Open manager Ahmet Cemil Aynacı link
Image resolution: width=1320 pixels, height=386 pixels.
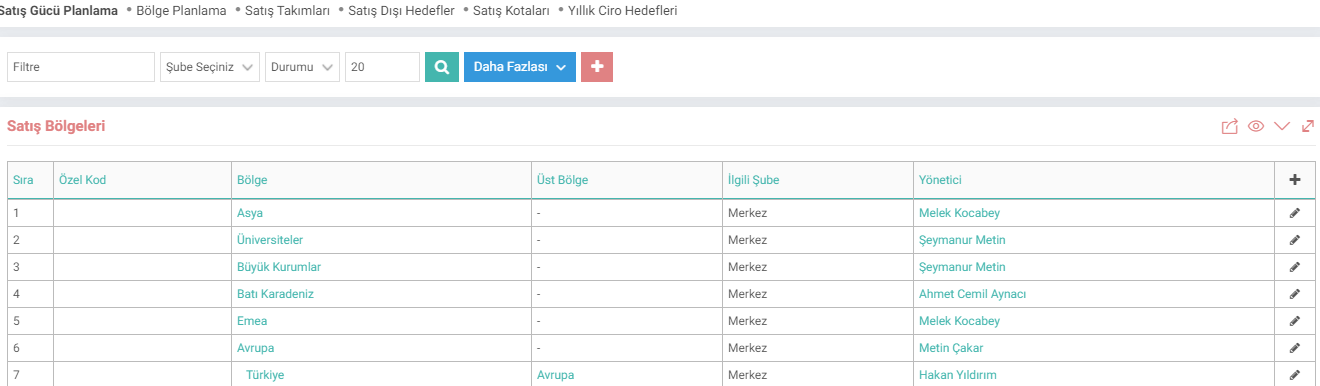pos(973,294)
